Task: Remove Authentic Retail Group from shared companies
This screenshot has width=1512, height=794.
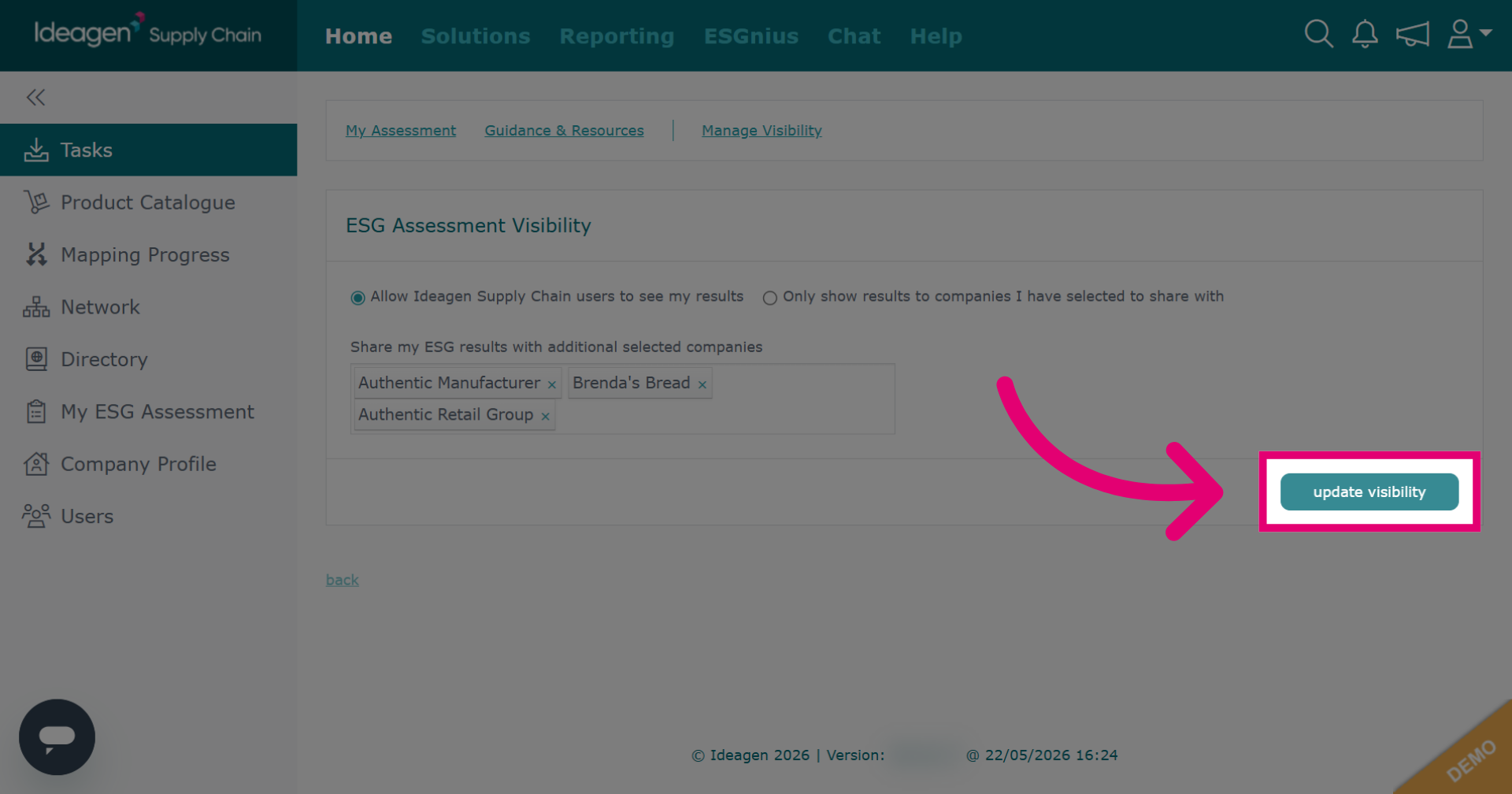Action: click(x=545, y=416)
